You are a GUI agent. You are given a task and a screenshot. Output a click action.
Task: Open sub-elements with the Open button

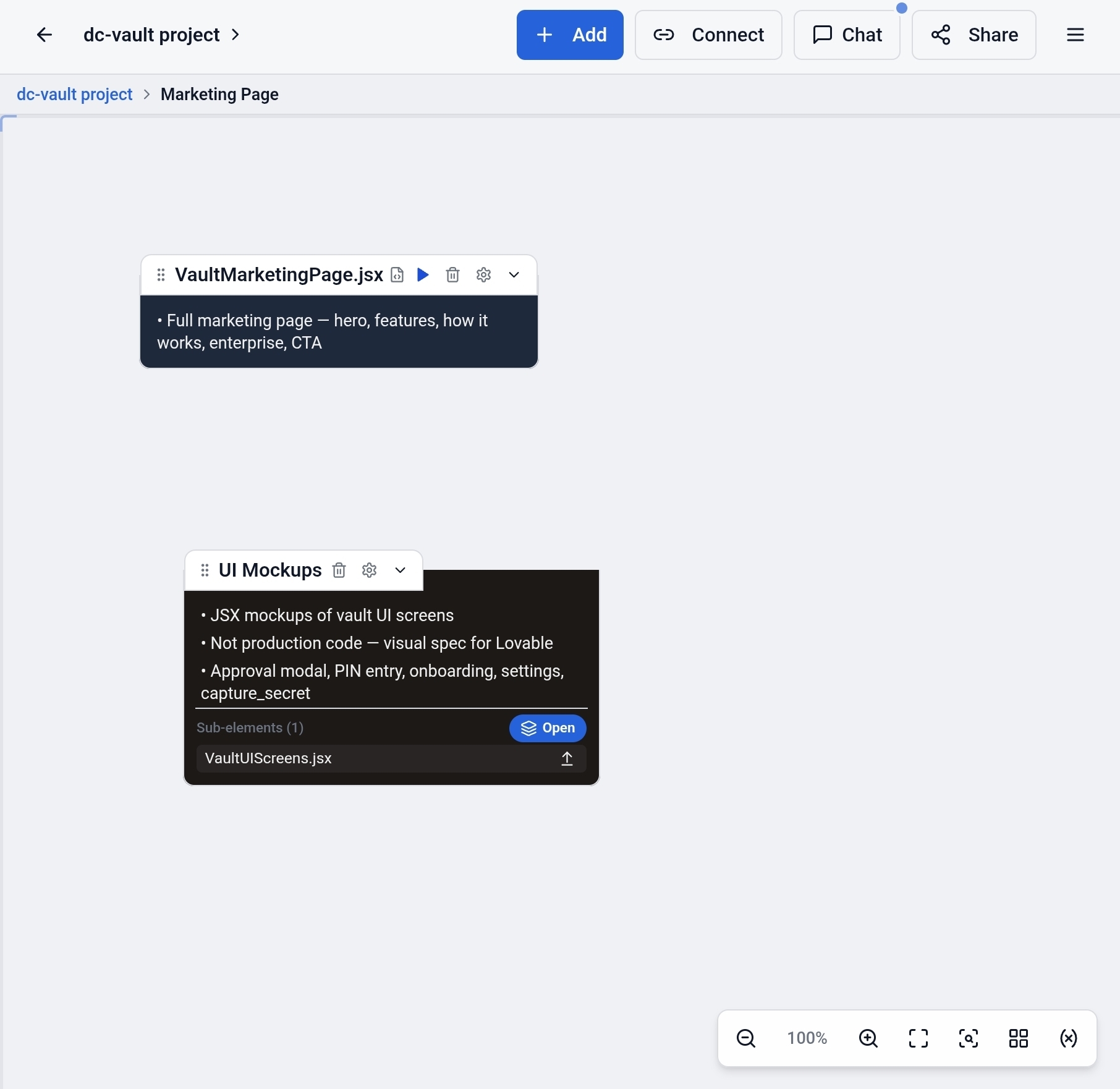(x=548, y=728)
